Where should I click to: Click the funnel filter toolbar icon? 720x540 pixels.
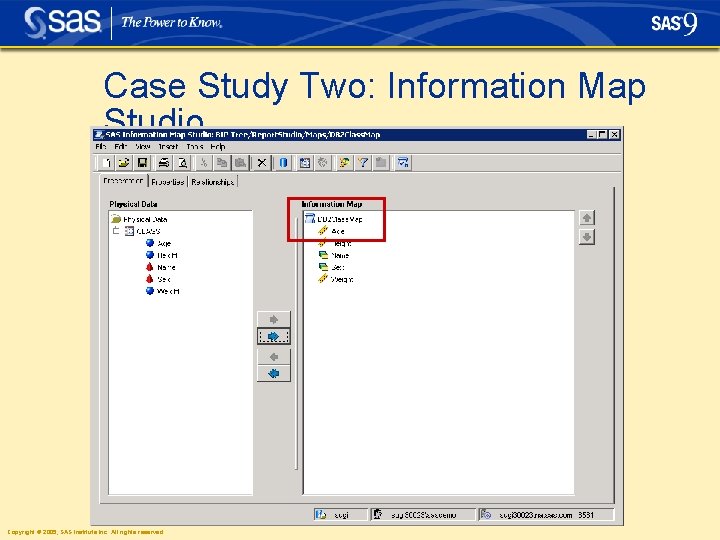tap(363, 163)
